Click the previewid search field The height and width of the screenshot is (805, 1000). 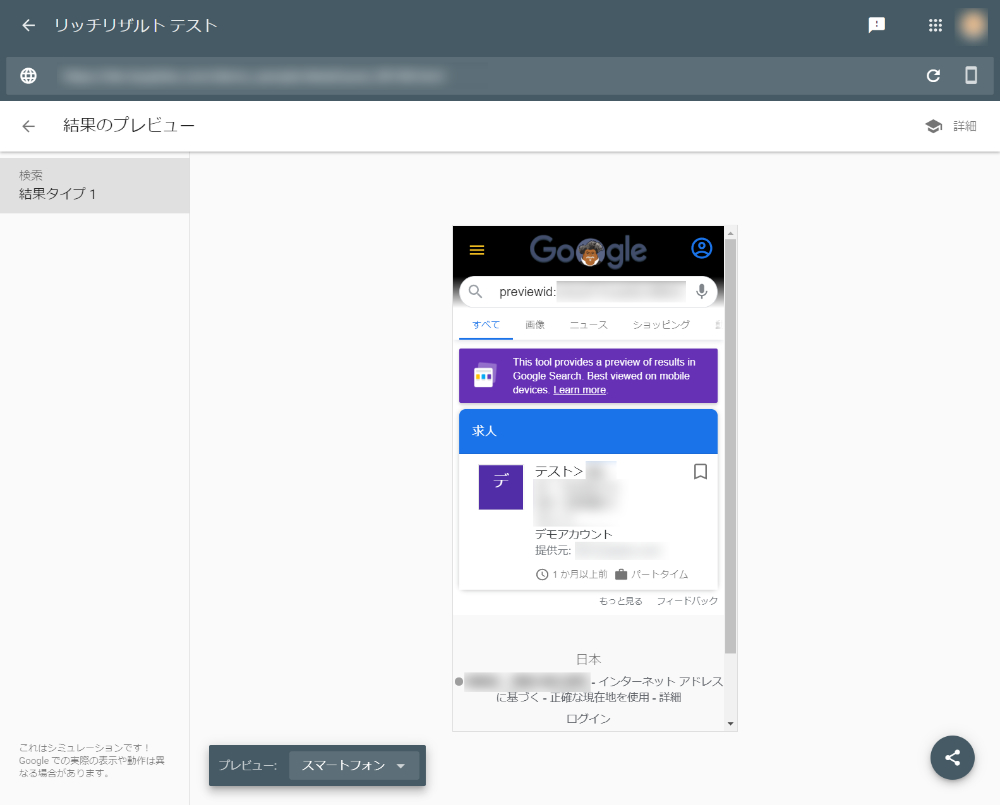point(588,292)
